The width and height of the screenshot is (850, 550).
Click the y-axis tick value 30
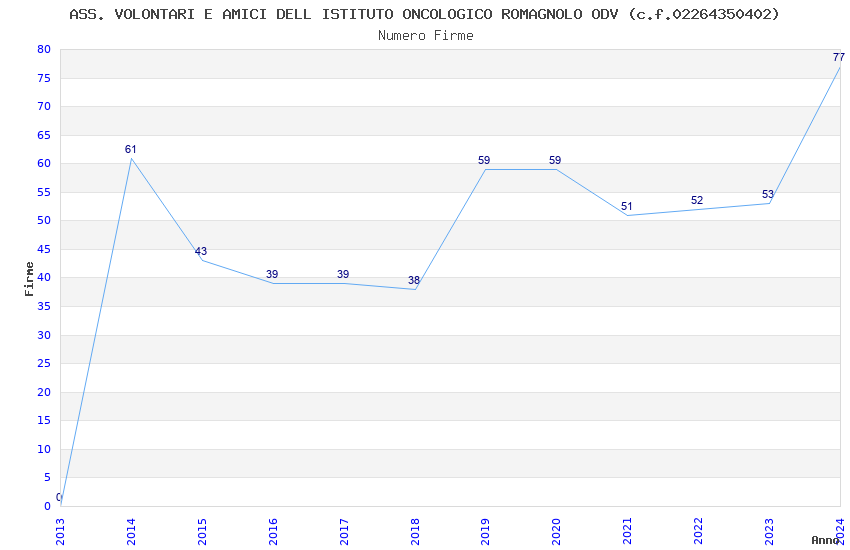click(x=44, y=335)
